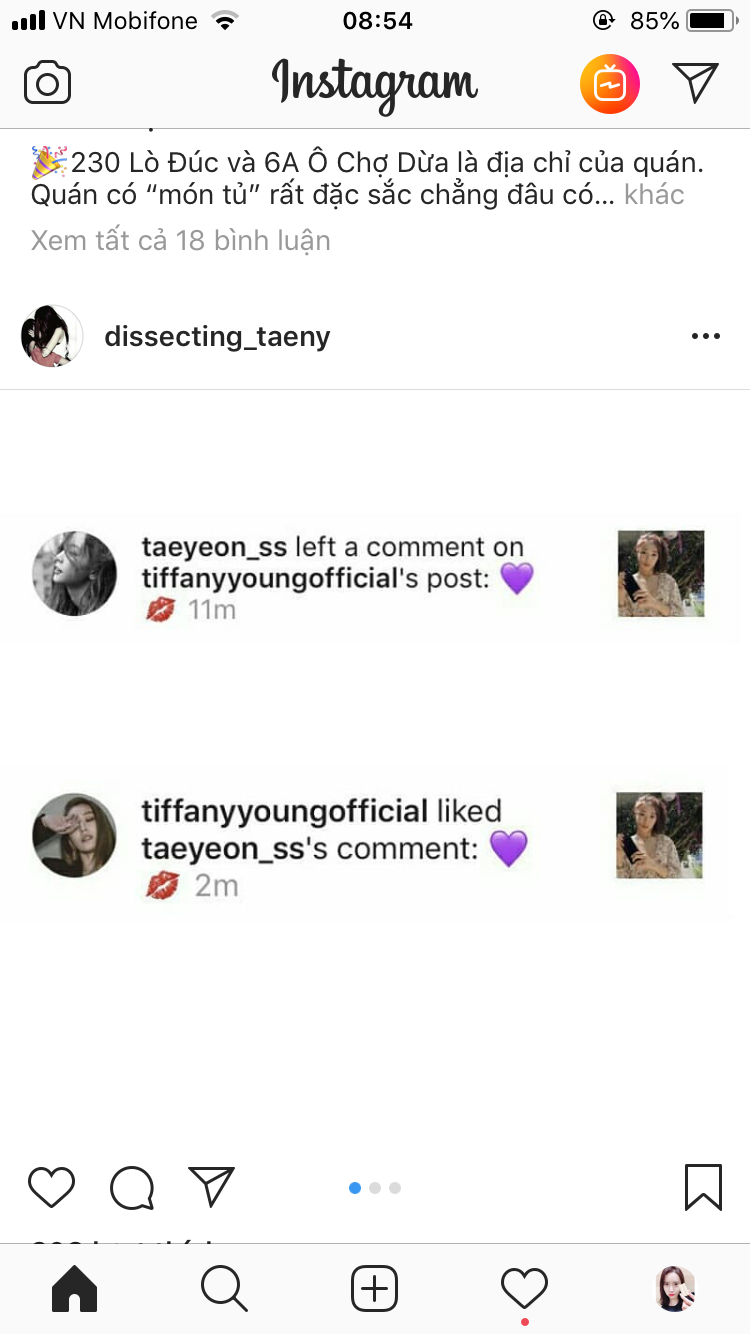Open dissecting_taeny profile username
This screenshot has width=750, height=1334.
click(217, 337)
